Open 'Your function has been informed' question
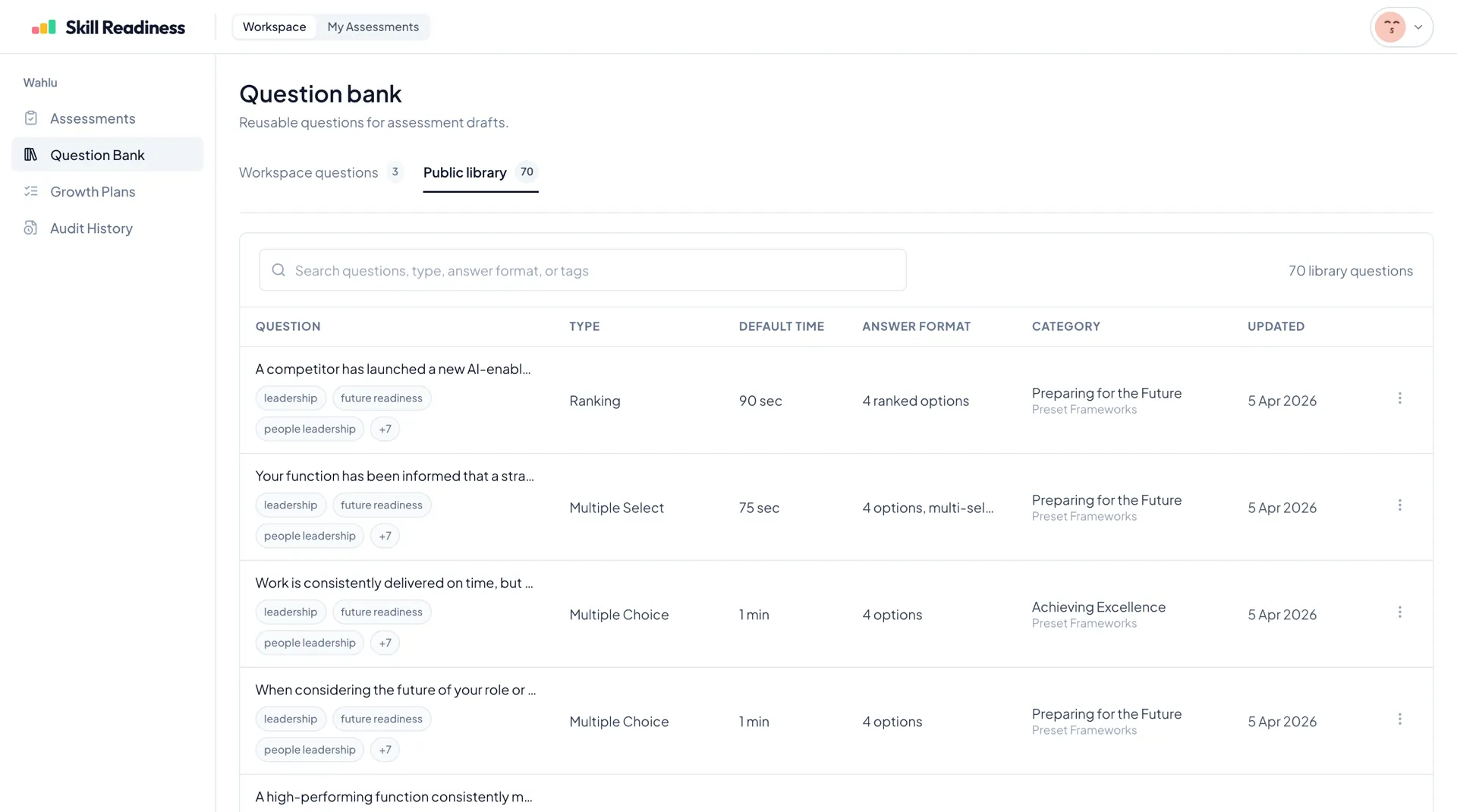 pos(394,476)
